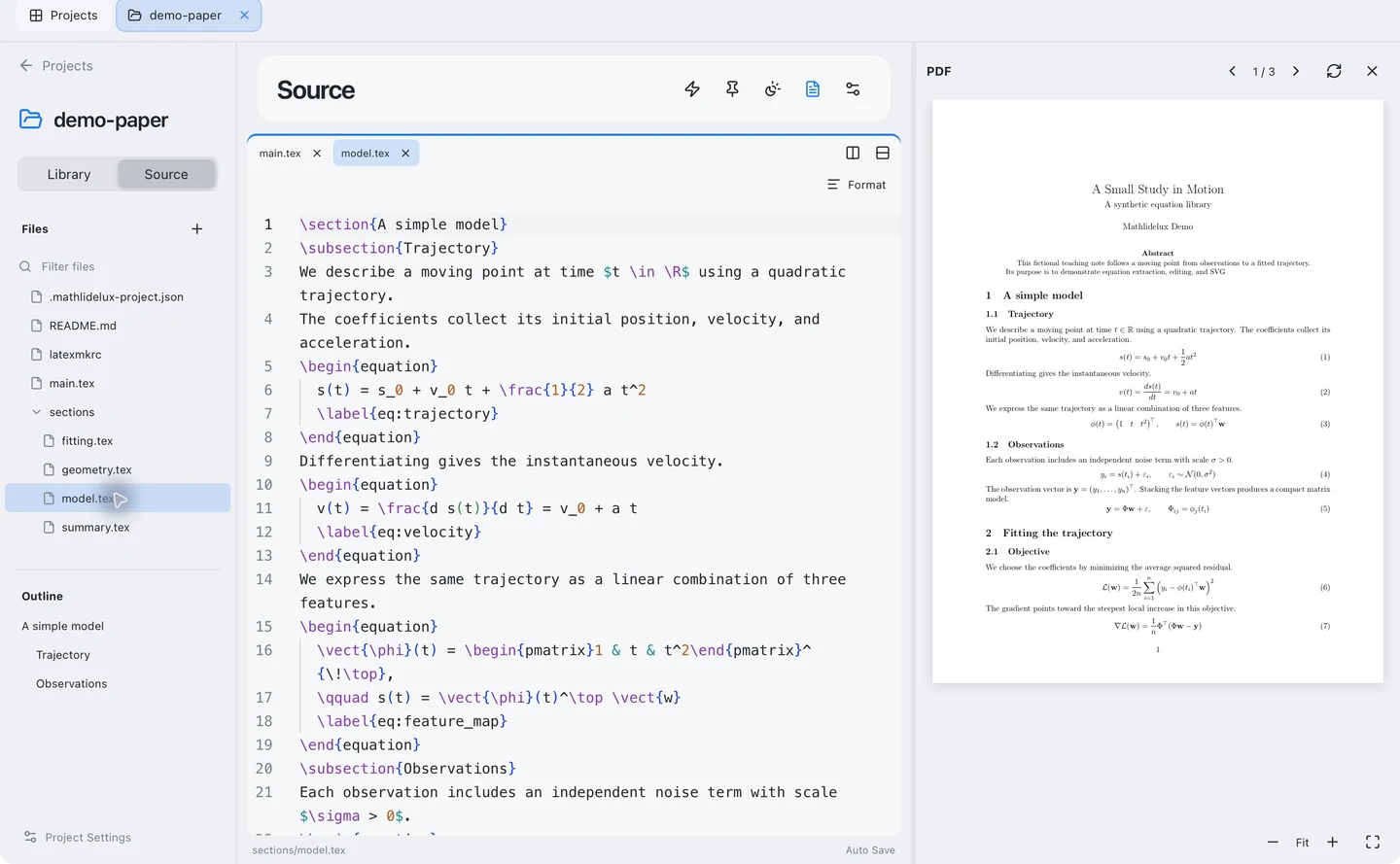Click the blue document icon in Source header
Viewport: 1400px width, 864px height.
pyautogui.click(x=813, y=89)
